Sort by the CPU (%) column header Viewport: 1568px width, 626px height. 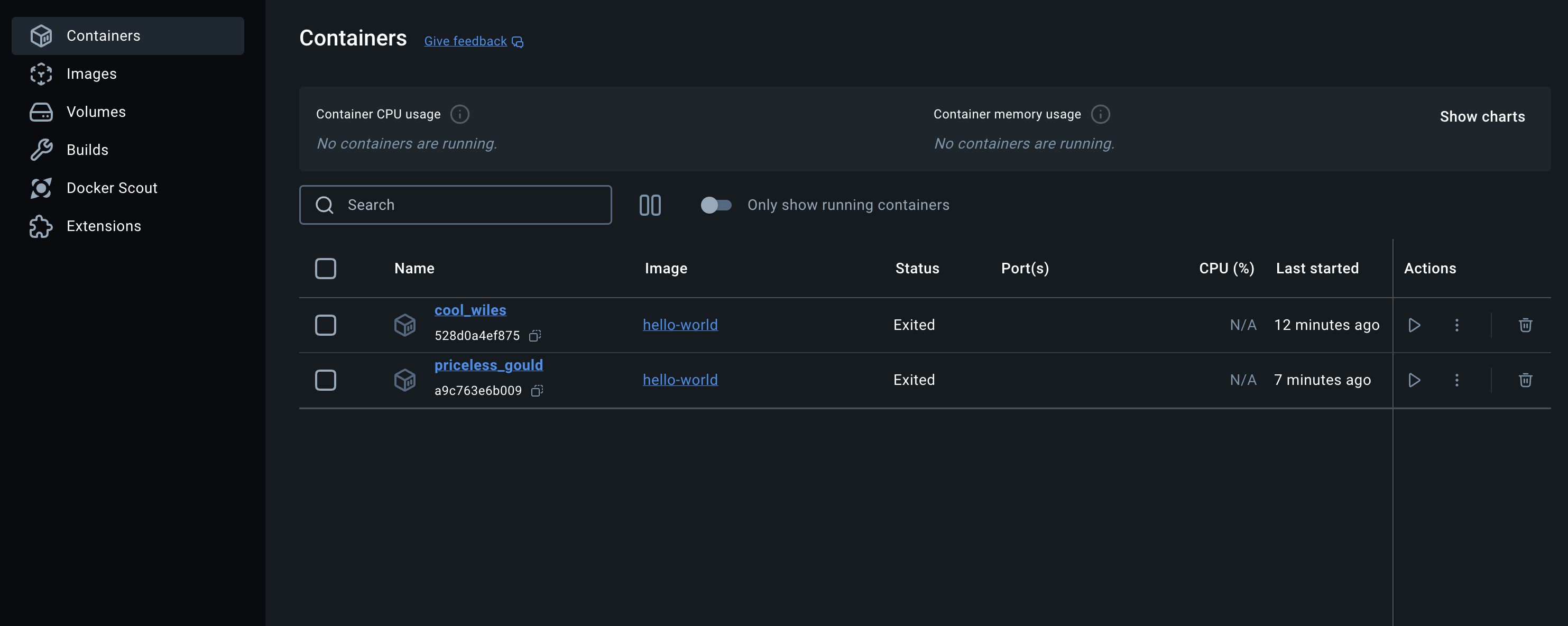point(1226,269)
